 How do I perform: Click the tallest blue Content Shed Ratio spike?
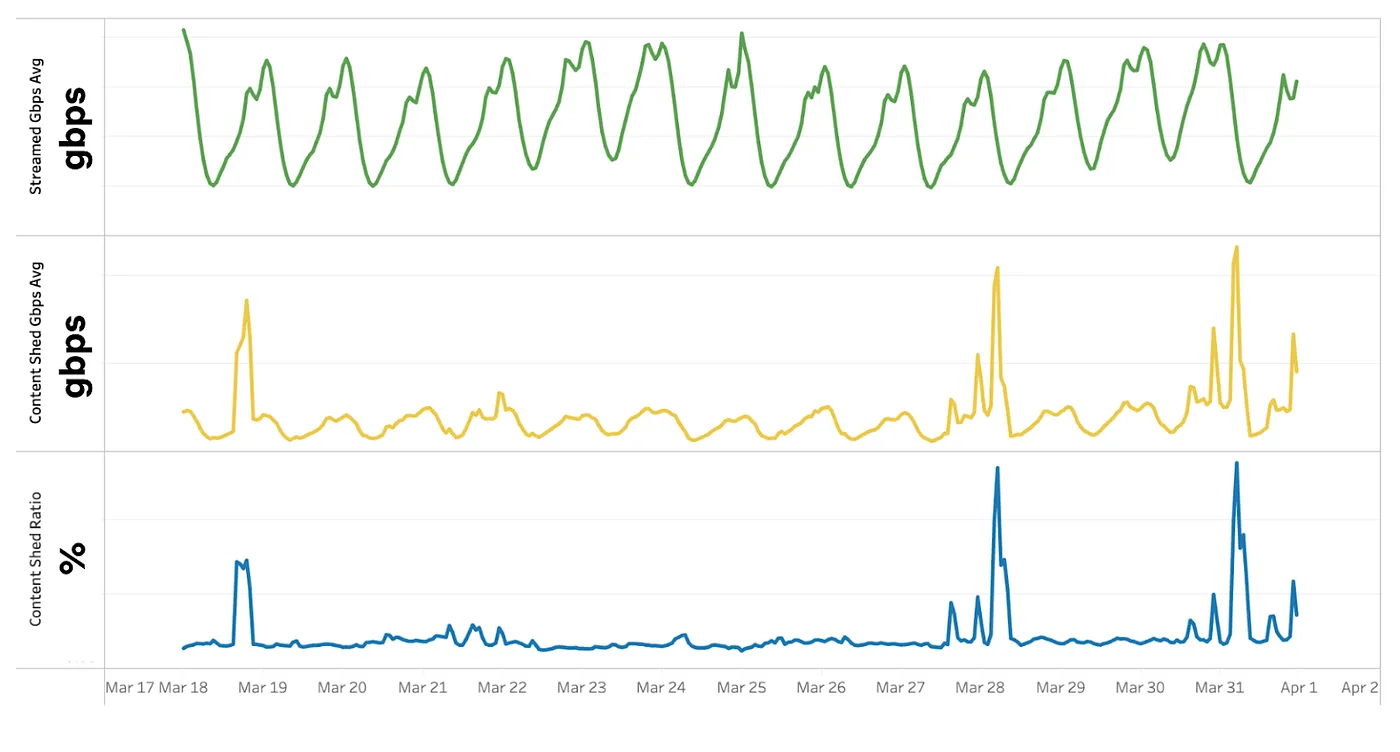point(1237,464)
